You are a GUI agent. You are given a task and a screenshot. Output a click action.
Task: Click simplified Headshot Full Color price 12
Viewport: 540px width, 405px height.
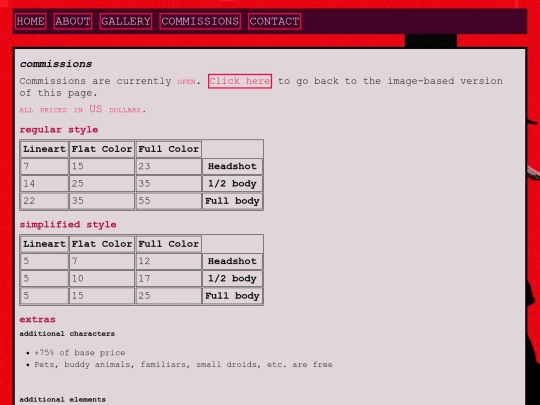[x=169, y=261]
